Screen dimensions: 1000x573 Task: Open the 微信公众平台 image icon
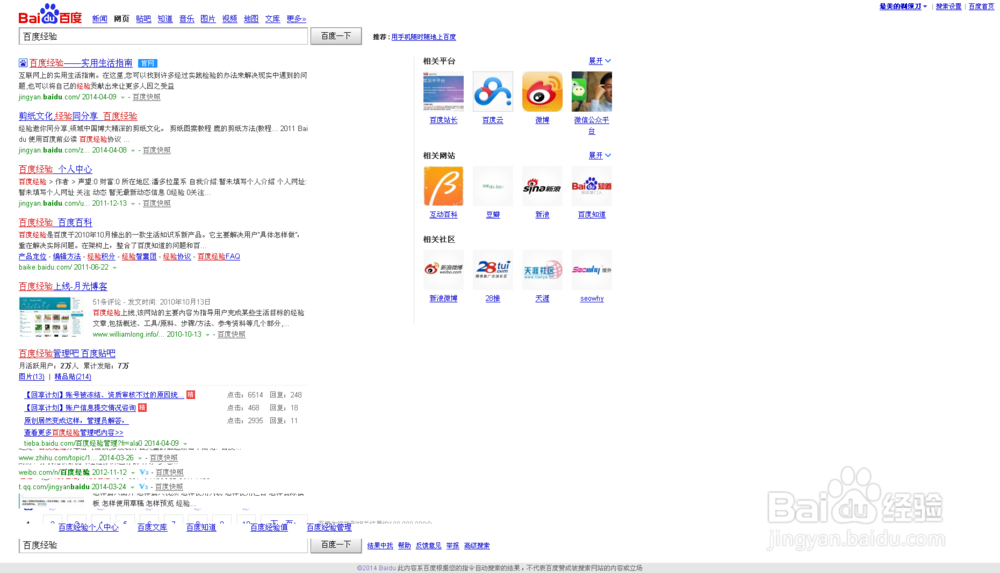tap(591, 92)
